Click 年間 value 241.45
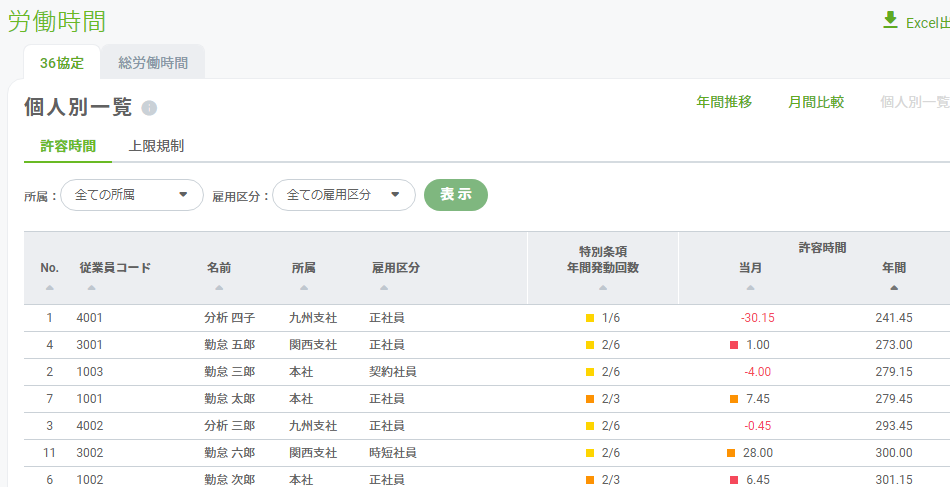The width and height of the screenshot is (950, 487). click(x=894, y=318)
